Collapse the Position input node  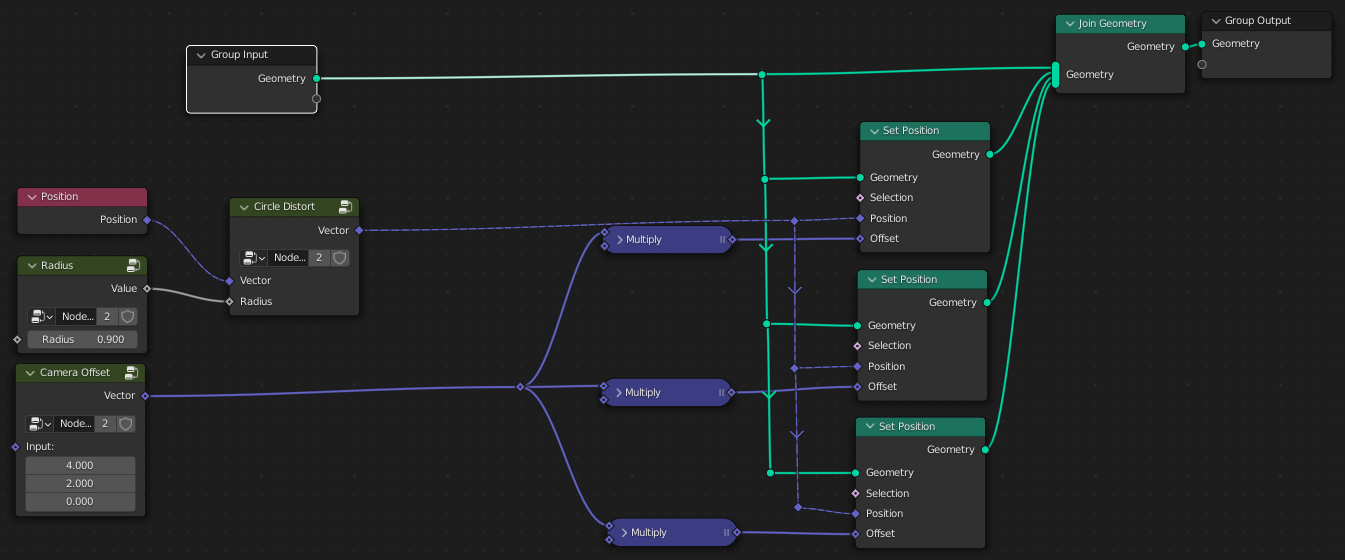[x=31, y=197]
